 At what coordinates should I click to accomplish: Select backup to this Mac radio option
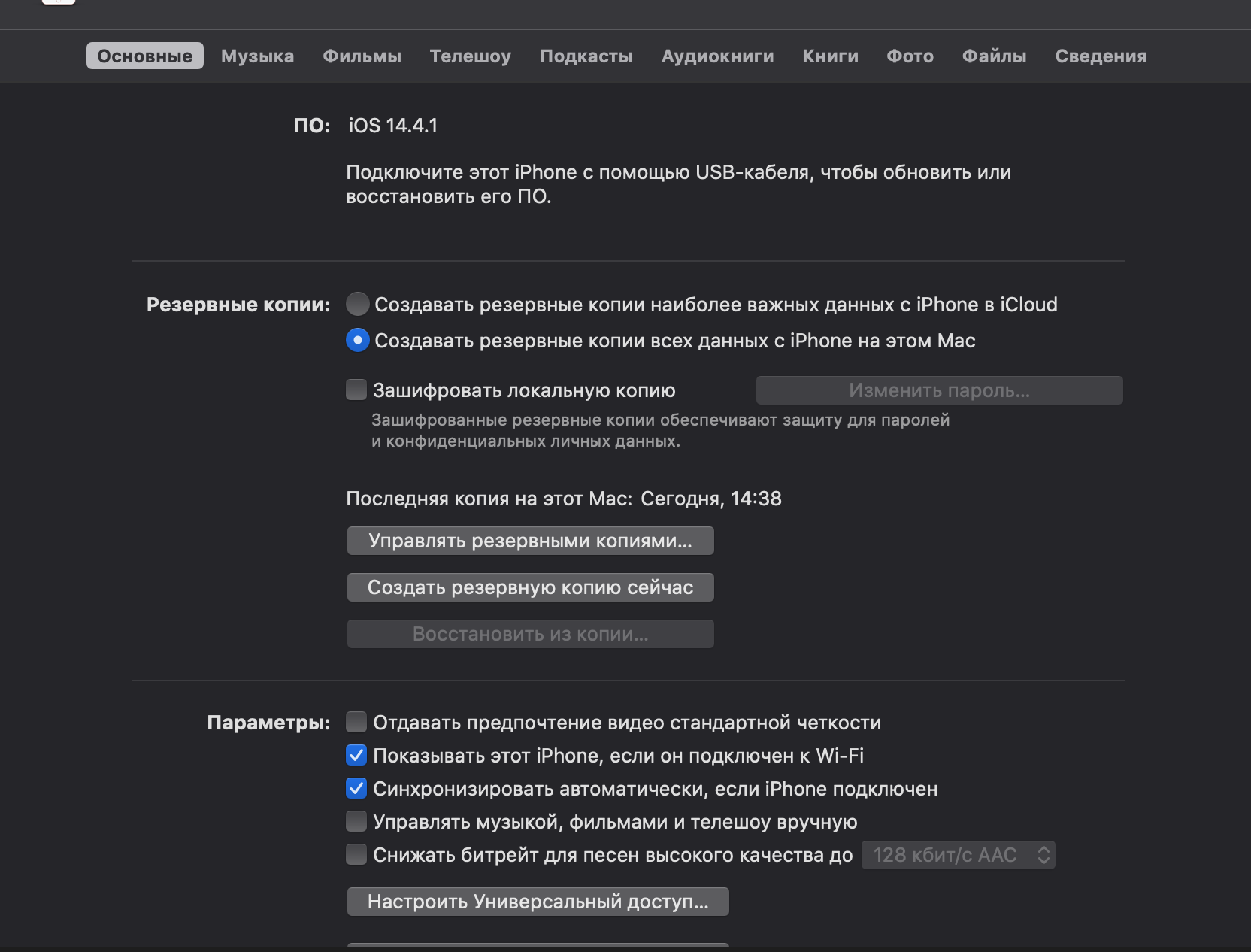(x=358, y=340)
